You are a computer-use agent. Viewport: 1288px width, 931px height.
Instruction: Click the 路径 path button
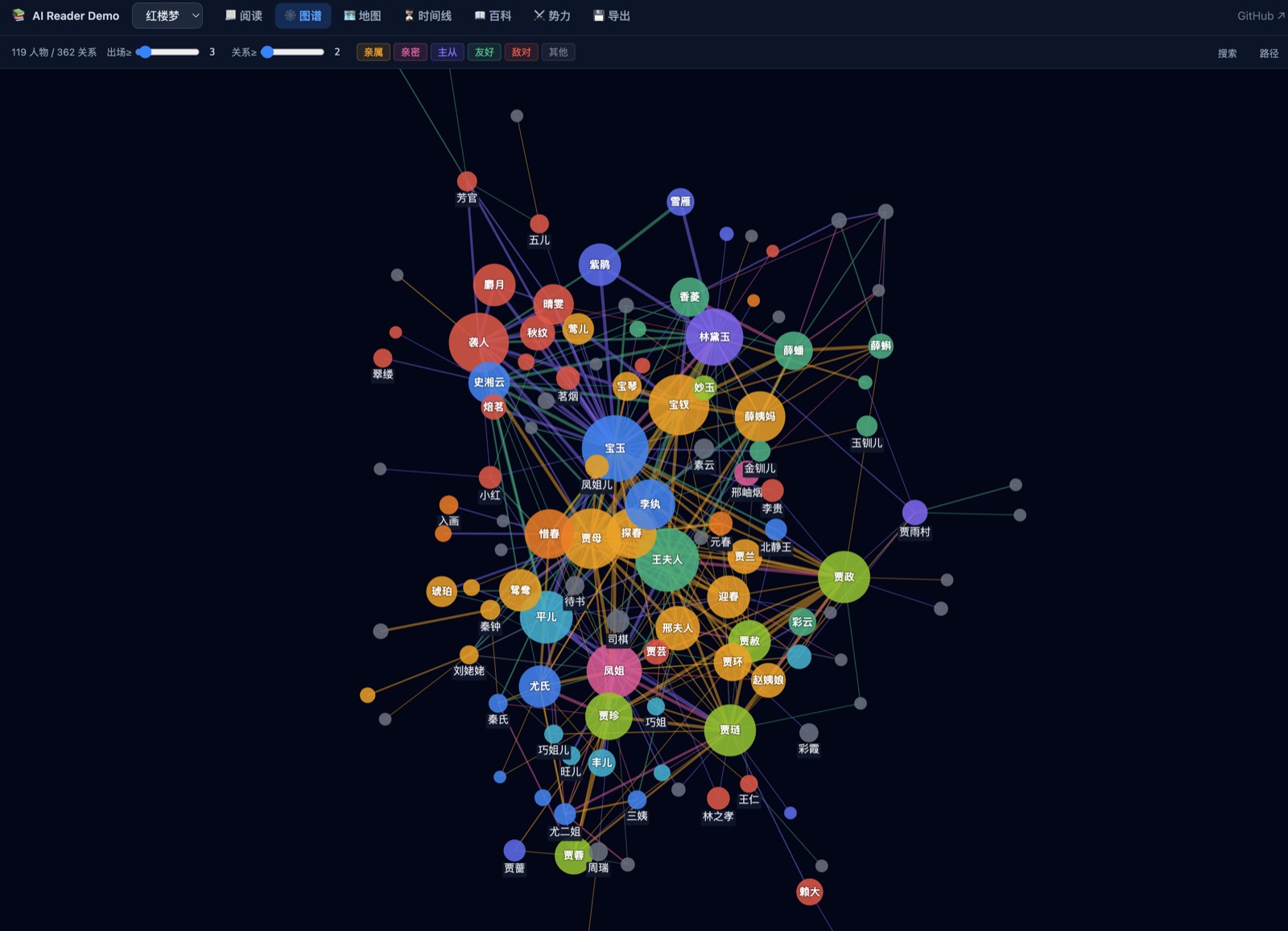click(x=1269, y=53)
